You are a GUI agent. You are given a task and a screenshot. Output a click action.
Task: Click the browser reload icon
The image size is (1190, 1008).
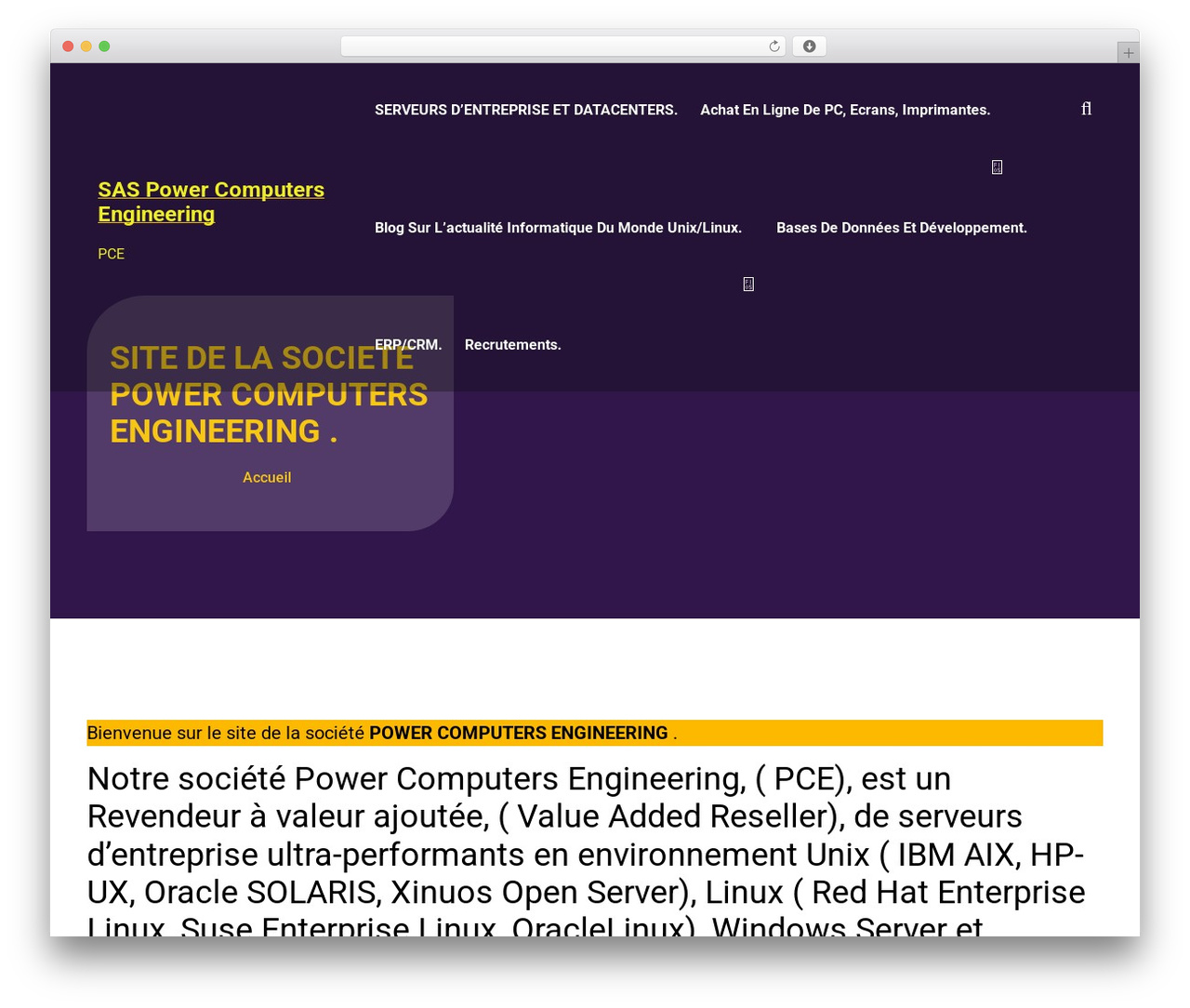point(774,46)
